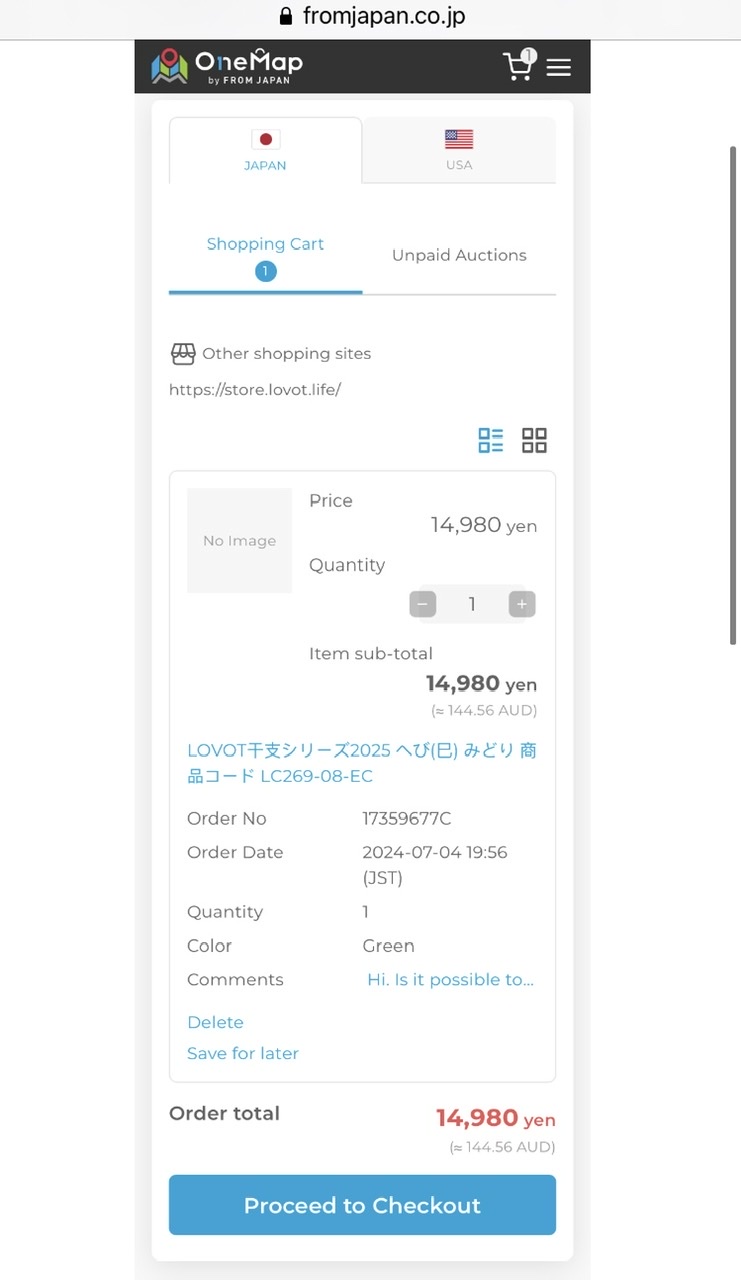
Task: Switch to grid view layout
Action: tap(535, 440)
